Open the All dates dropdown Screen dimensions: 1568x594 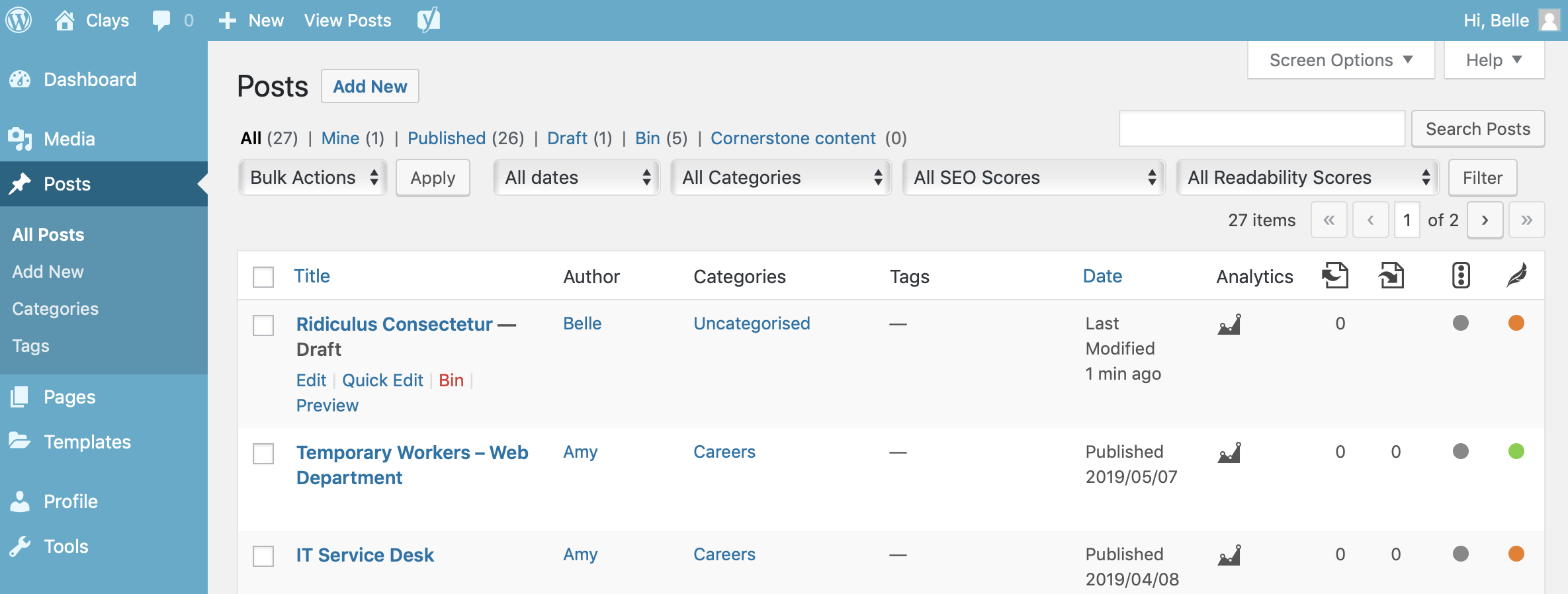tap(577, 177)
